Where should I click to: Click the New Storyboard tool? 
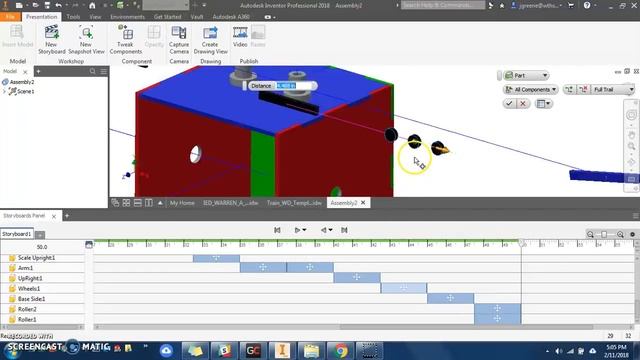(x=51, y=40)
